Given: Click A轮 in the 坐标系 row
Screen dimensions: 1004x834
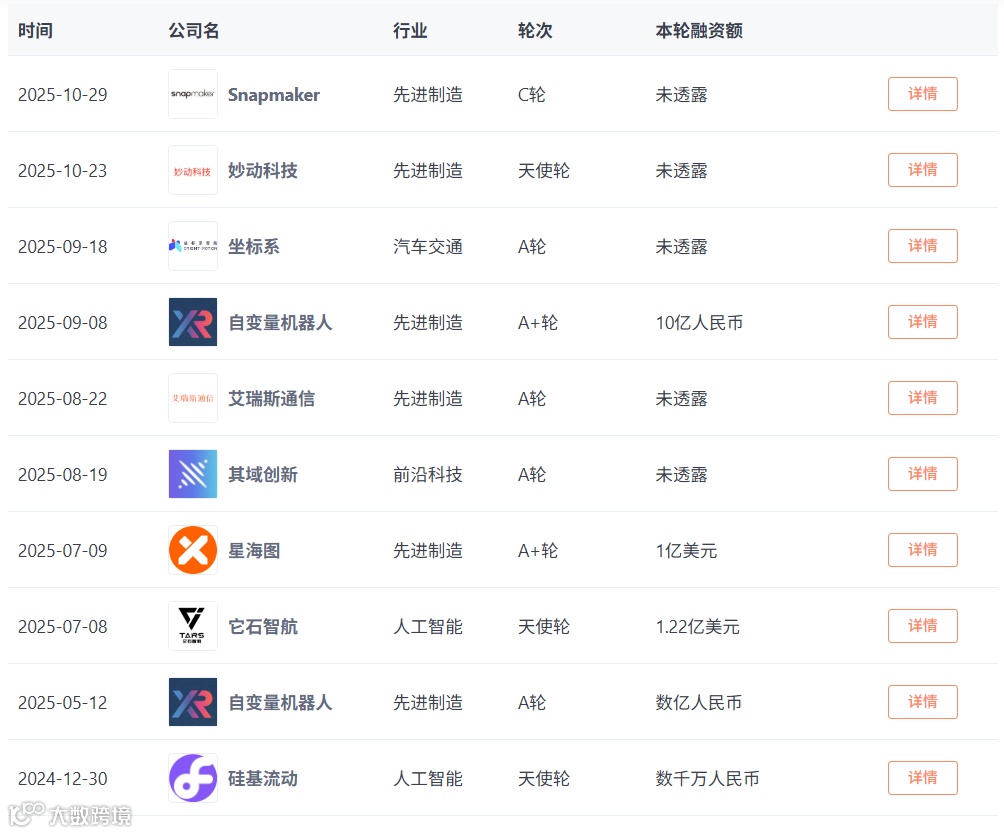Looking at the screenshot, I should coord(531,246).
